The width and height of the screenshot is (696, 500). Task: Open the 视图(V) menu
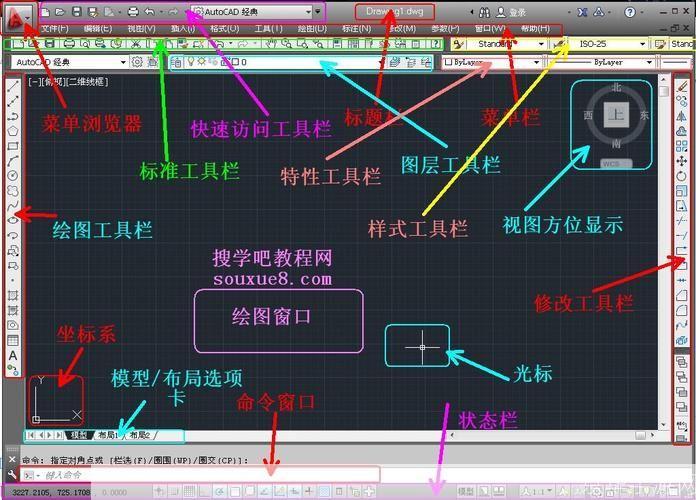coord(141,29)
